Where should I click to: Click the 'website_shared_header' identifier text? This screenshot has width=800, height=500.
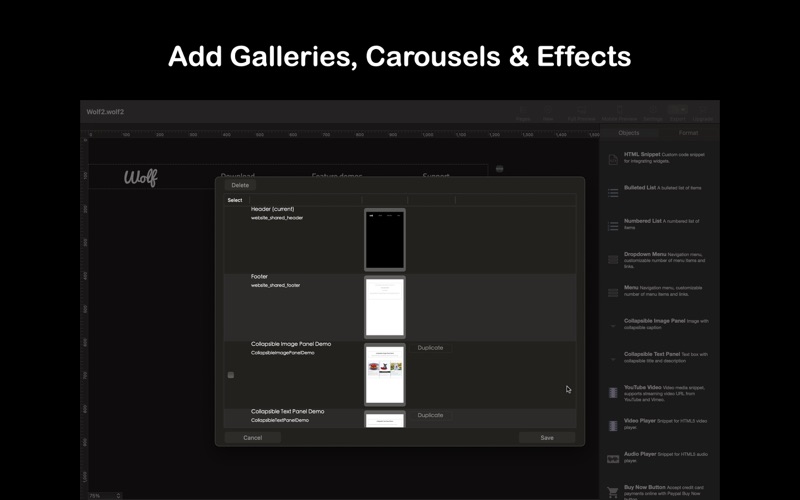pyautogui.click(x=277, y=218)
